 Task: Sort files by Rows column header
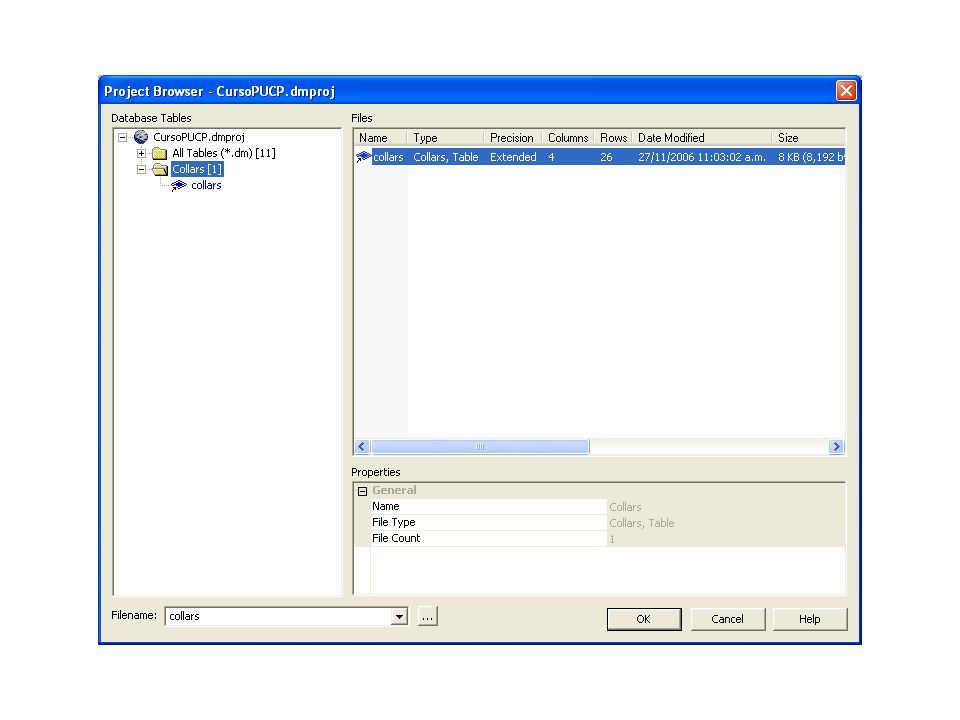613,138
